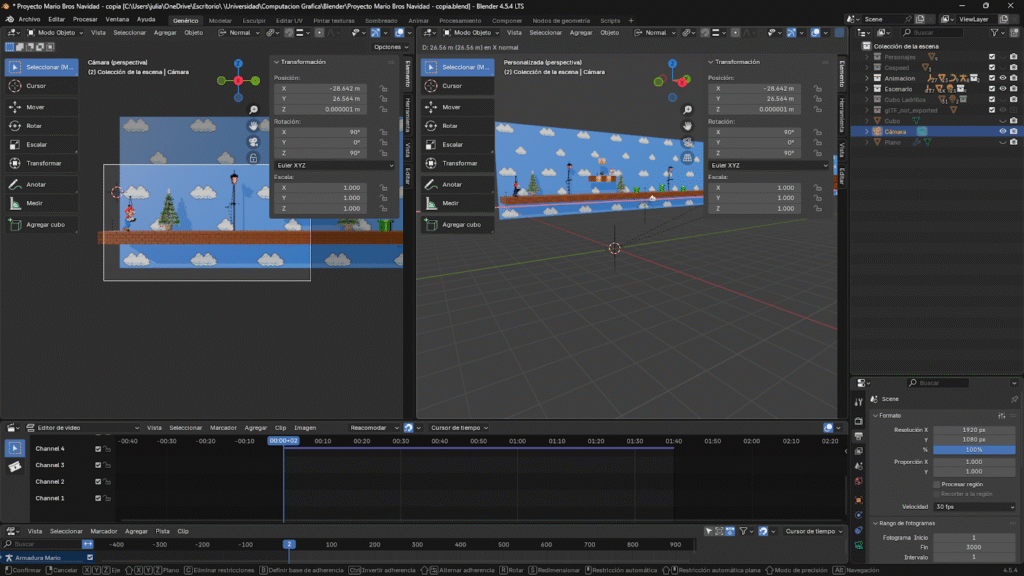The image size is (1024, 576).
Task: Open the Output properties tab icon
Action: click(x=859, y=436)
